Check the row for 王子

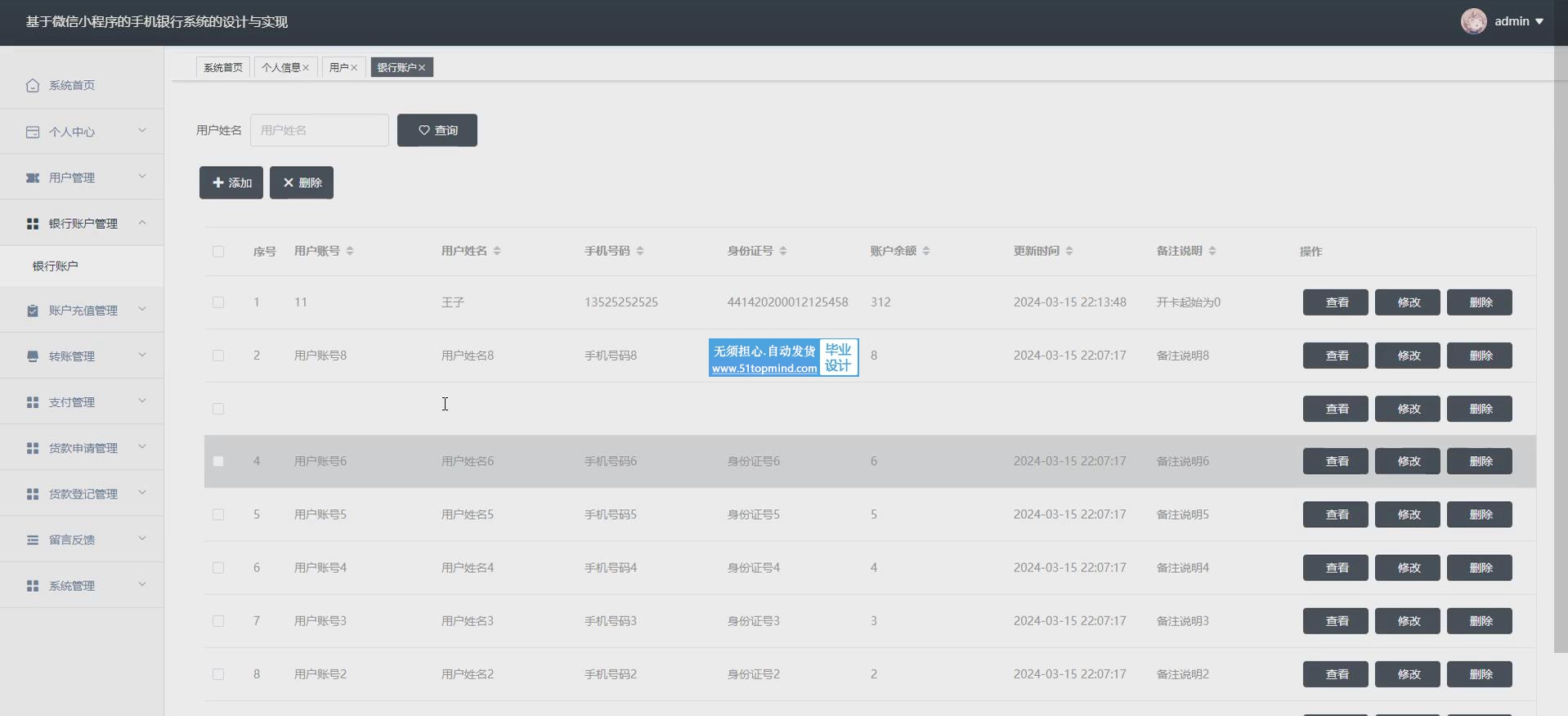(x=218, y=302)
